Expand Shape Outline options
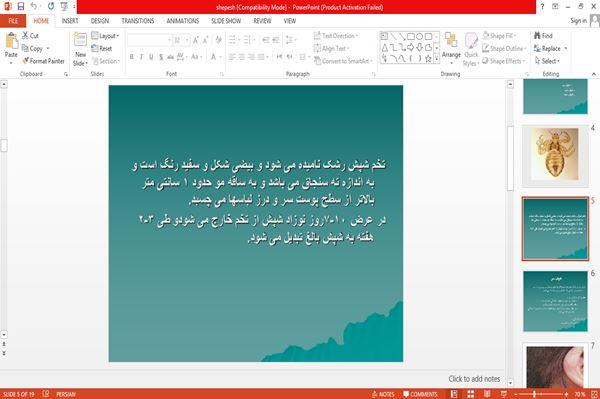Image resolution: width=600 pixels, height=399 pixels. (x=504, y=48)
